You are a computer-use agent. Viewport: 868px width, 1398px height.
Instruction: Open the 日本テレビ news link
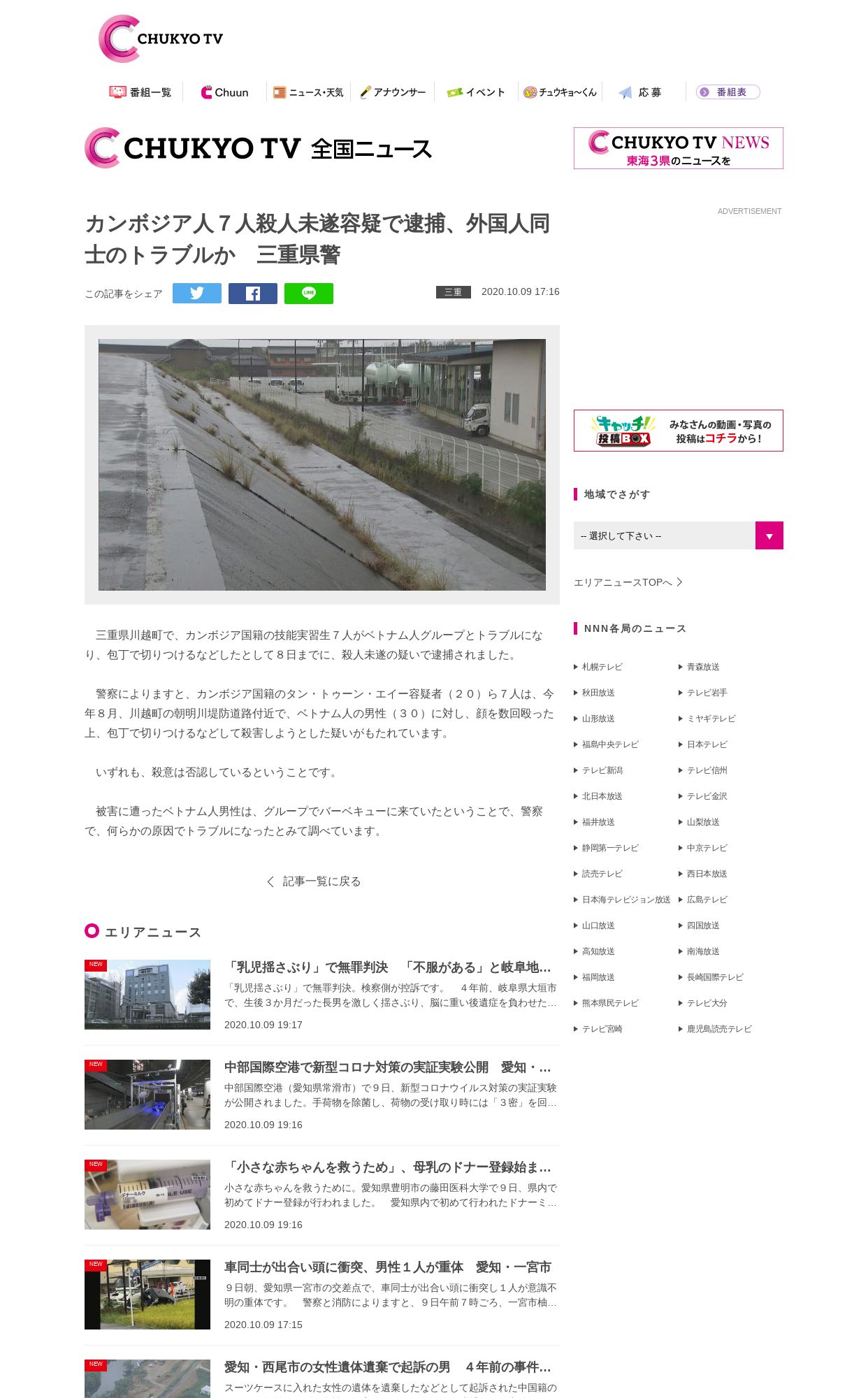703,744
